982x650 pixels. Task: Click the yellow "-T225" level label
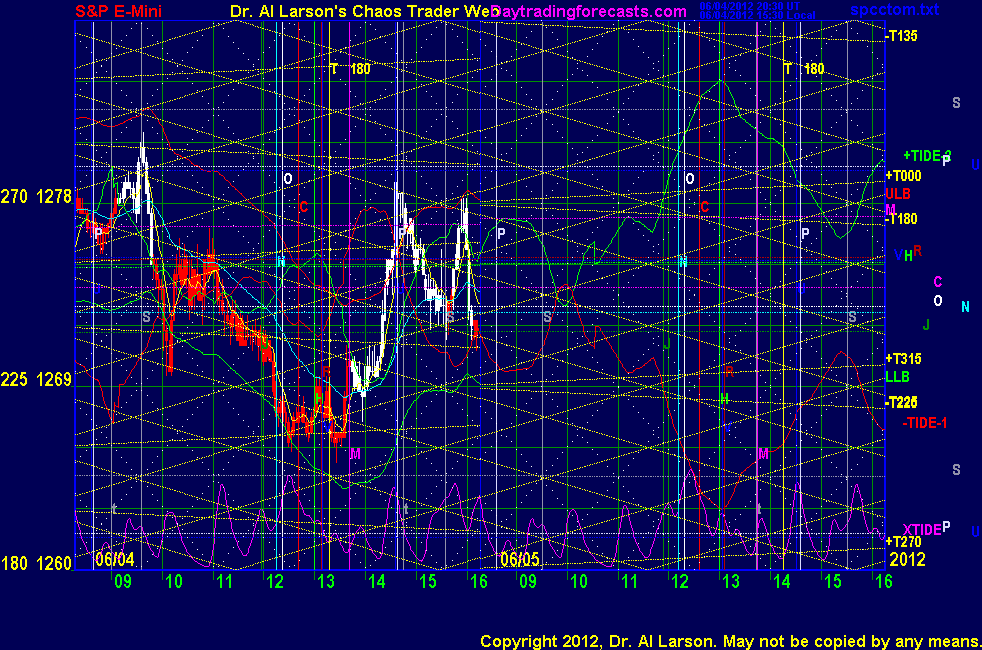[x=901, y=402]
